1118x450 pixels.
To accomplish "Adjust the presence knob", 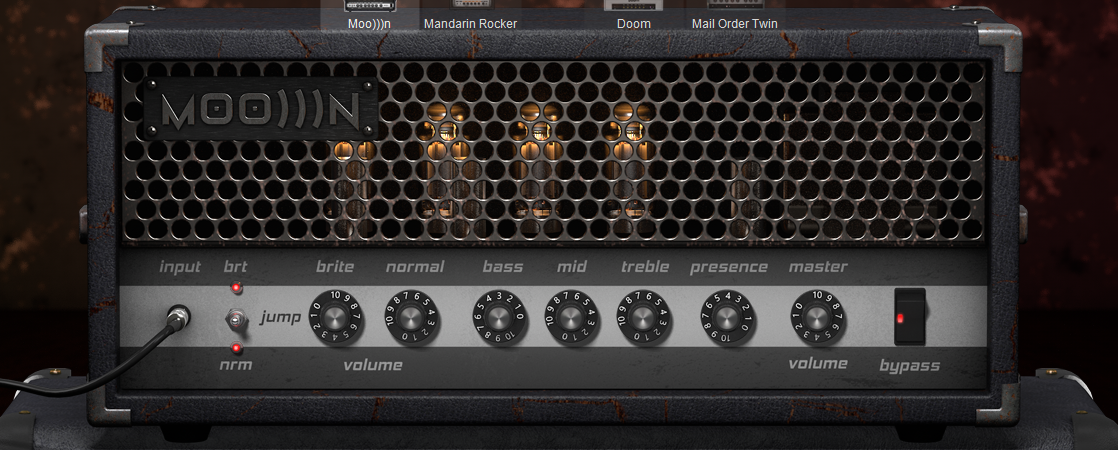I will (727, 318).
